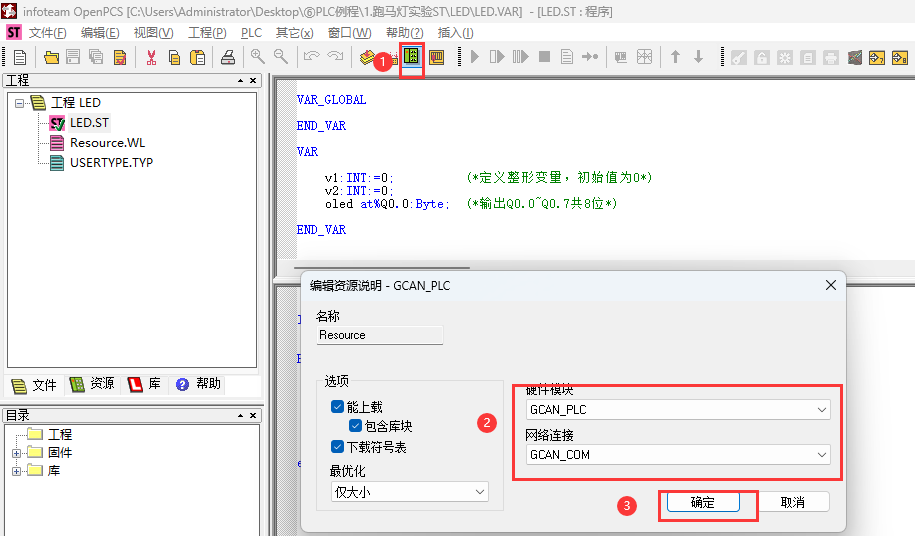The width and height of the screenshot is (915, 536).
Task: Toggle the 能上载 checkbox
Action: [337, 407]
